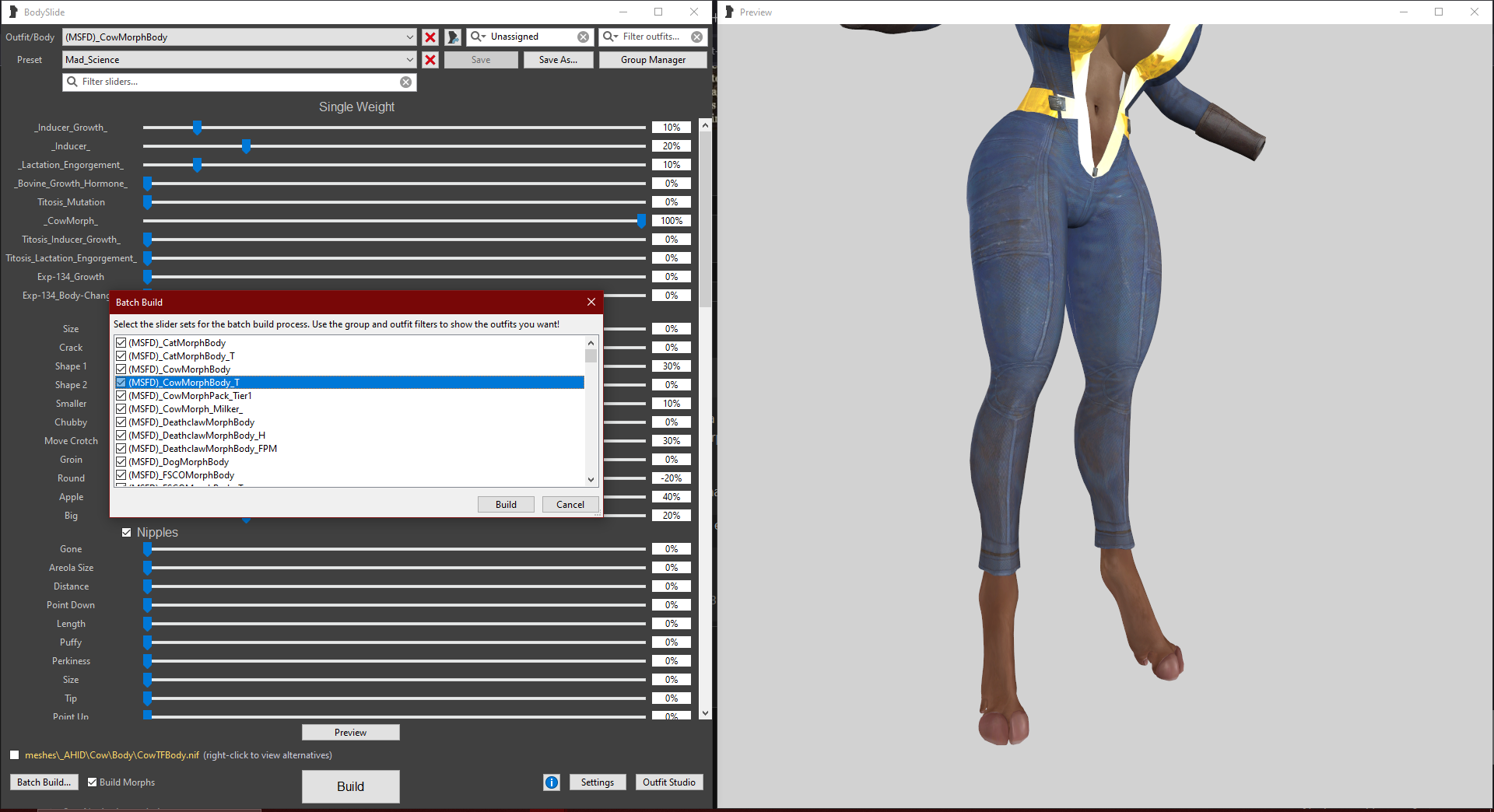The image size is (1494, 812).
Task: Open the Group Manager
Action: tap(653, 60)
